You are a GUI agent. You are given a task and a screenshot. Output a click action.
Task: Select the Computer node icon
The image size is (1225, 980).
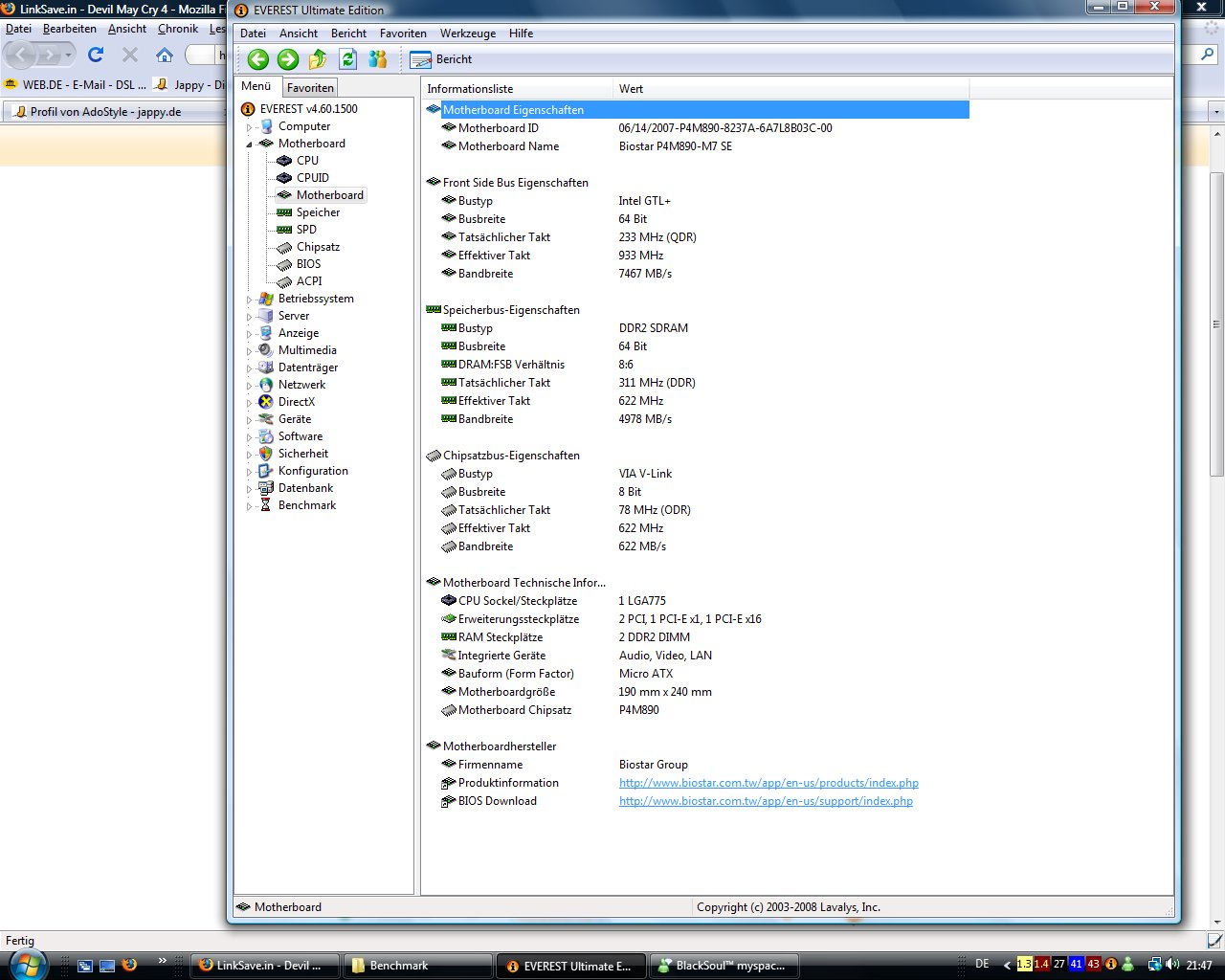(266, 126)
